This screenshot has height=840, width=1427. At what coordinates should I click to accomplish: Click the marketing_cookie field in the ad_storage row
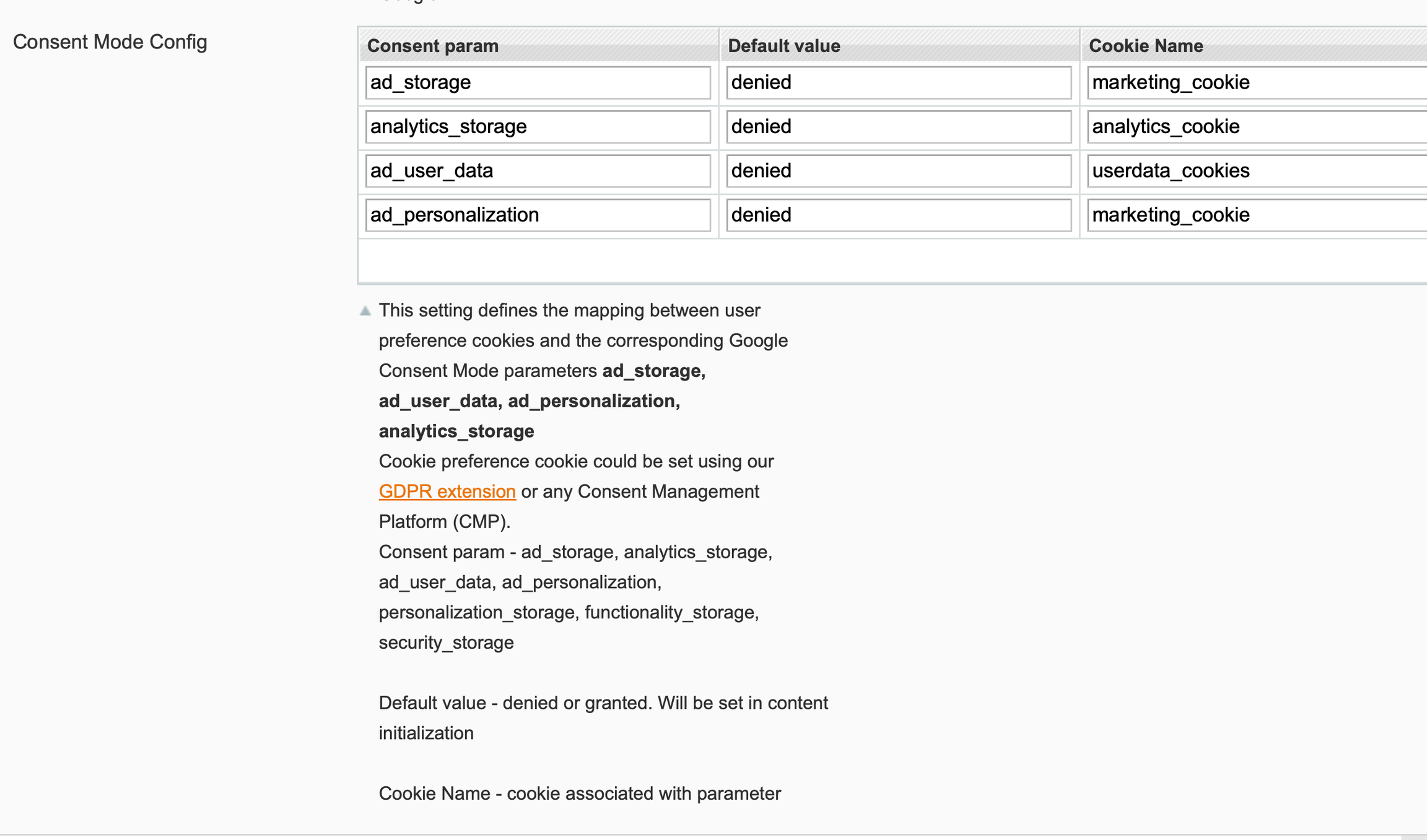click(x=1257, y=82)
